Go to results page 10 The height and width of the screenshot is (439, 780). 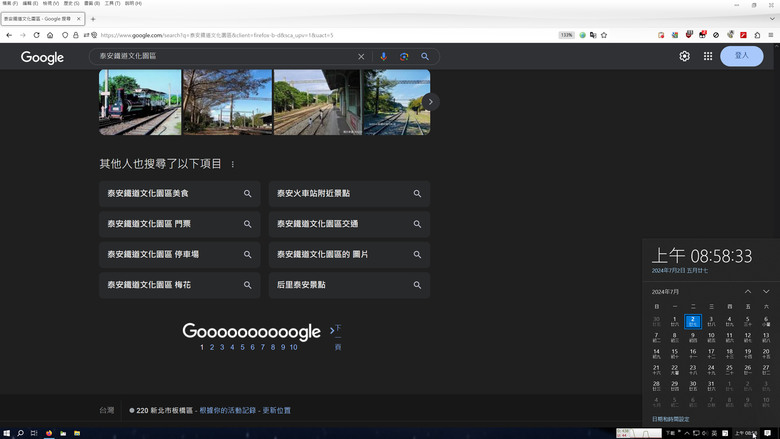293,347
